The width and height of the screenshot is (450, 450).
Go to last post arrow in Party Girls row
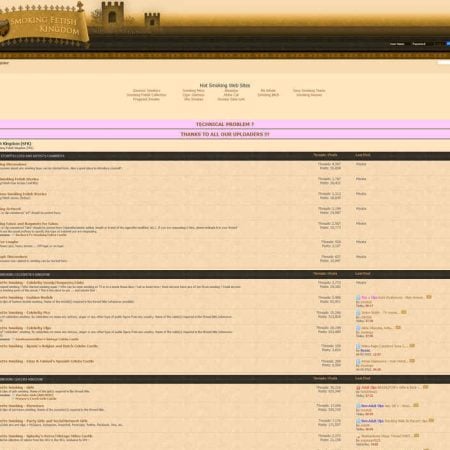[x=431, y=421]
